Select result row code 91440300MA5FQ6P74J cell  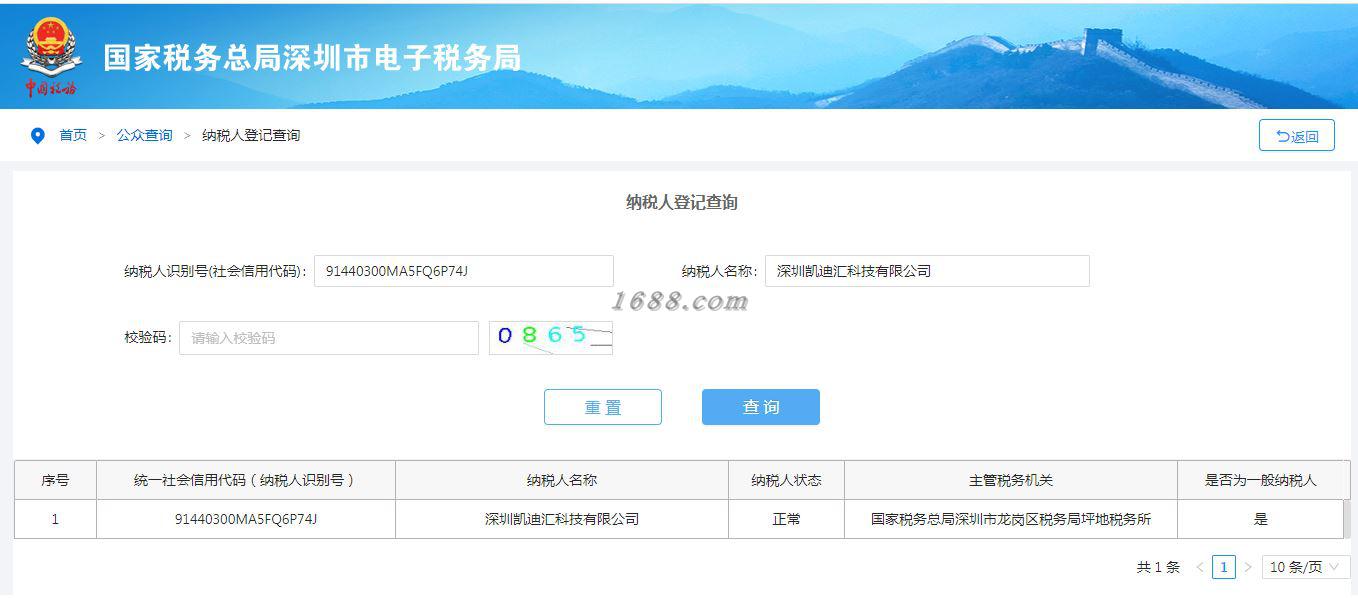click(246, 519)
